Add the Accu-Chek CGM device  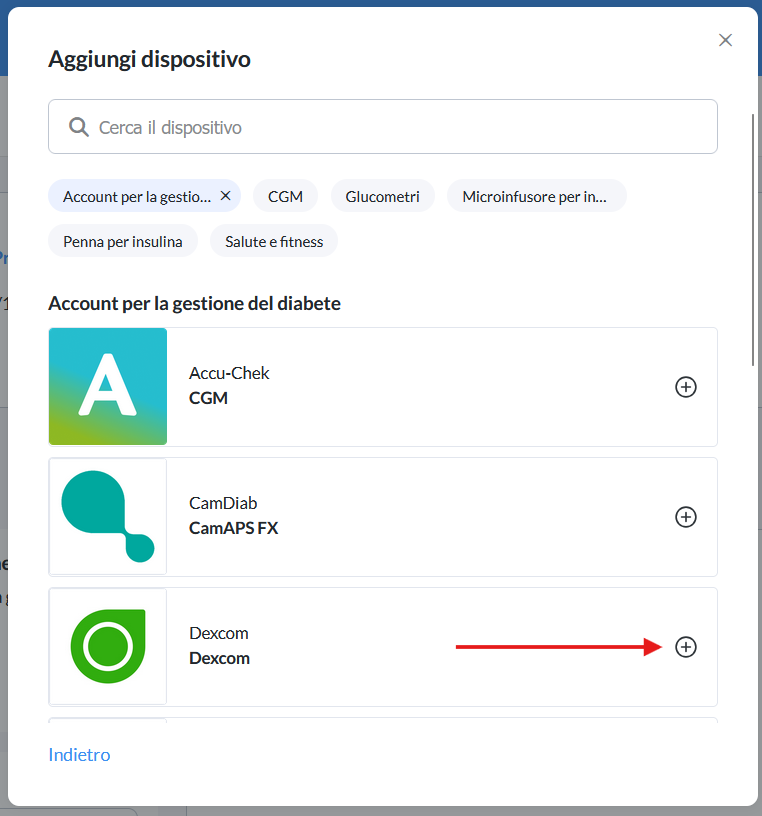(x=685, y=387)
